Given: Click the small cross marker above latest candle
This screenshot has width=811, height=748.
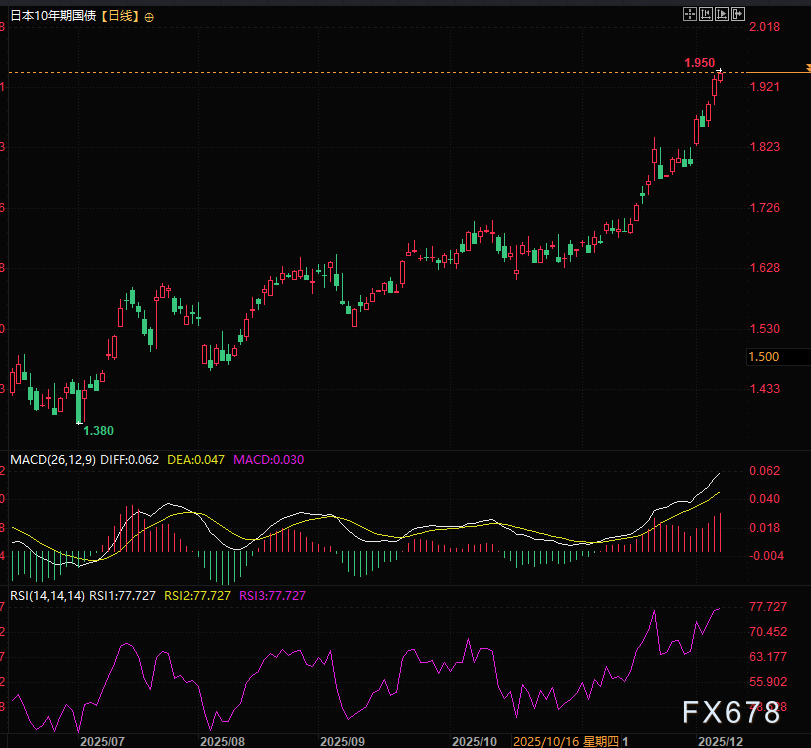Looking at the screenshot, I should (x=720, y=70).
